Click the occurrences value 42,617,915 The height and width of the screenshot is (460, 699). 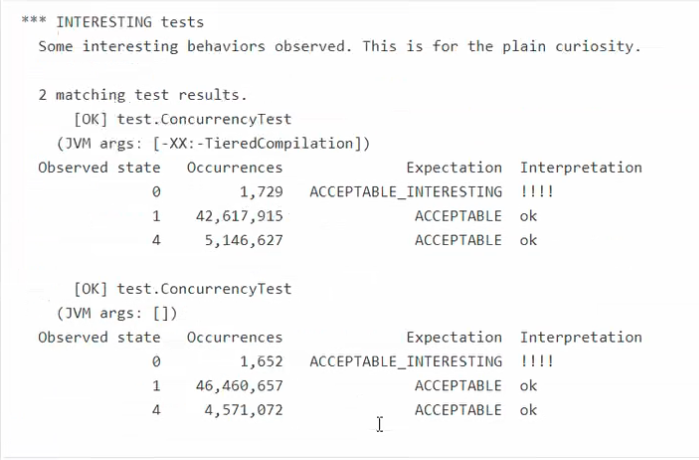[239, 216]
